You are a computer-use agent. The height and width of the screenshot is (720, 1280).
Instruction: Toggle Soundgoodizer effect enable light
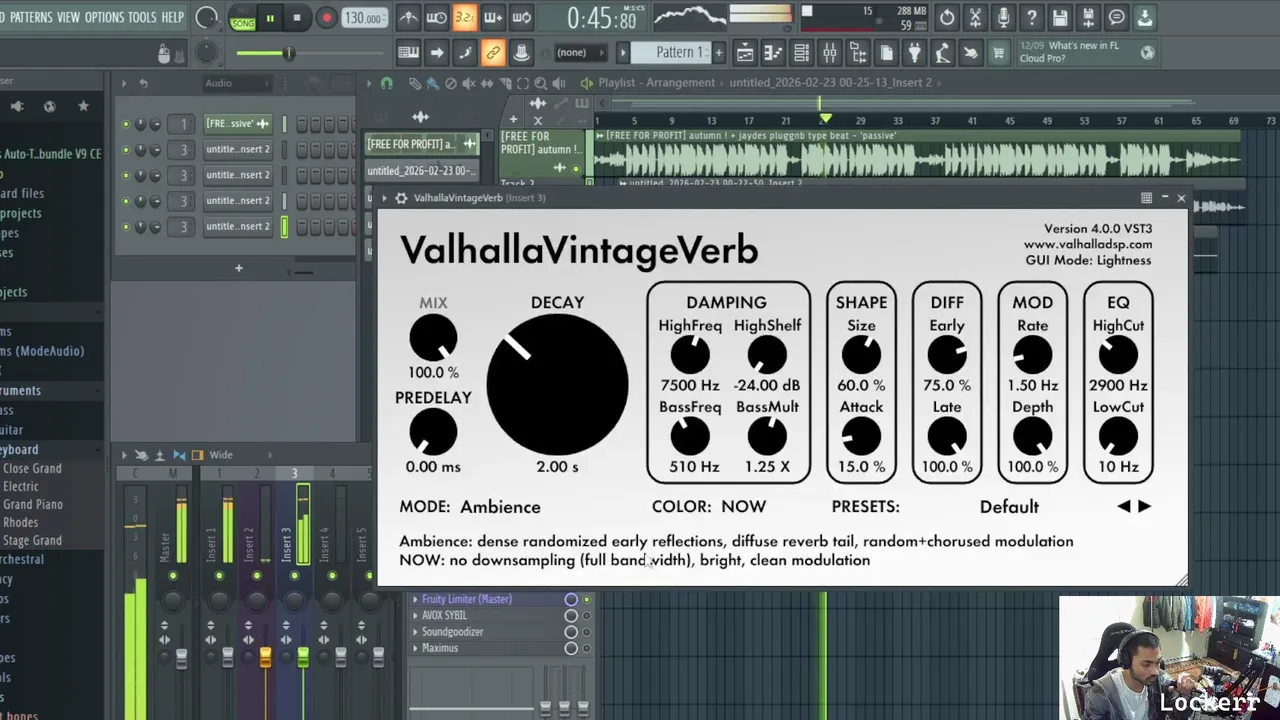[587, 632]
